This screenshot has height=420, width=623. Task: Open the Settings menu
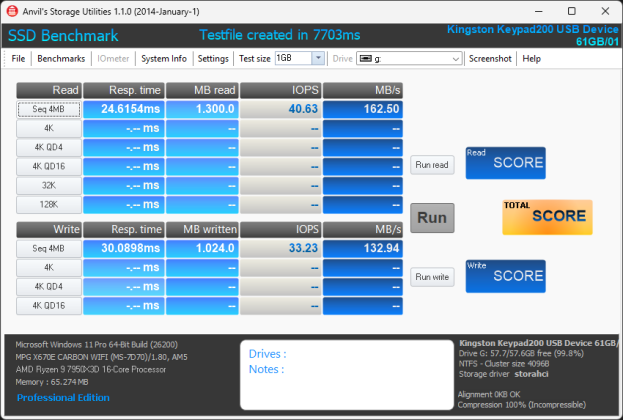pos(213,59)
